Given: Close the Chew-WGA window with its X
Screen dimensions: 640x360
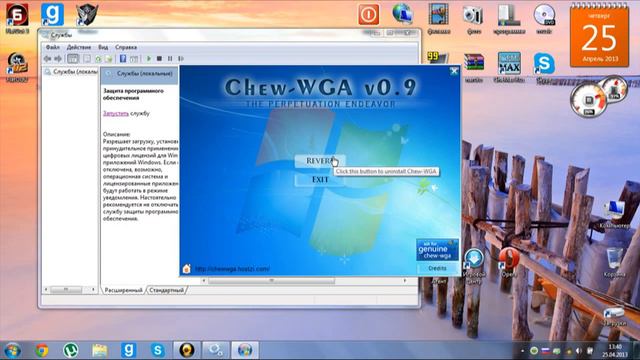Looking at the screenshot, I should tap(454, 71).
